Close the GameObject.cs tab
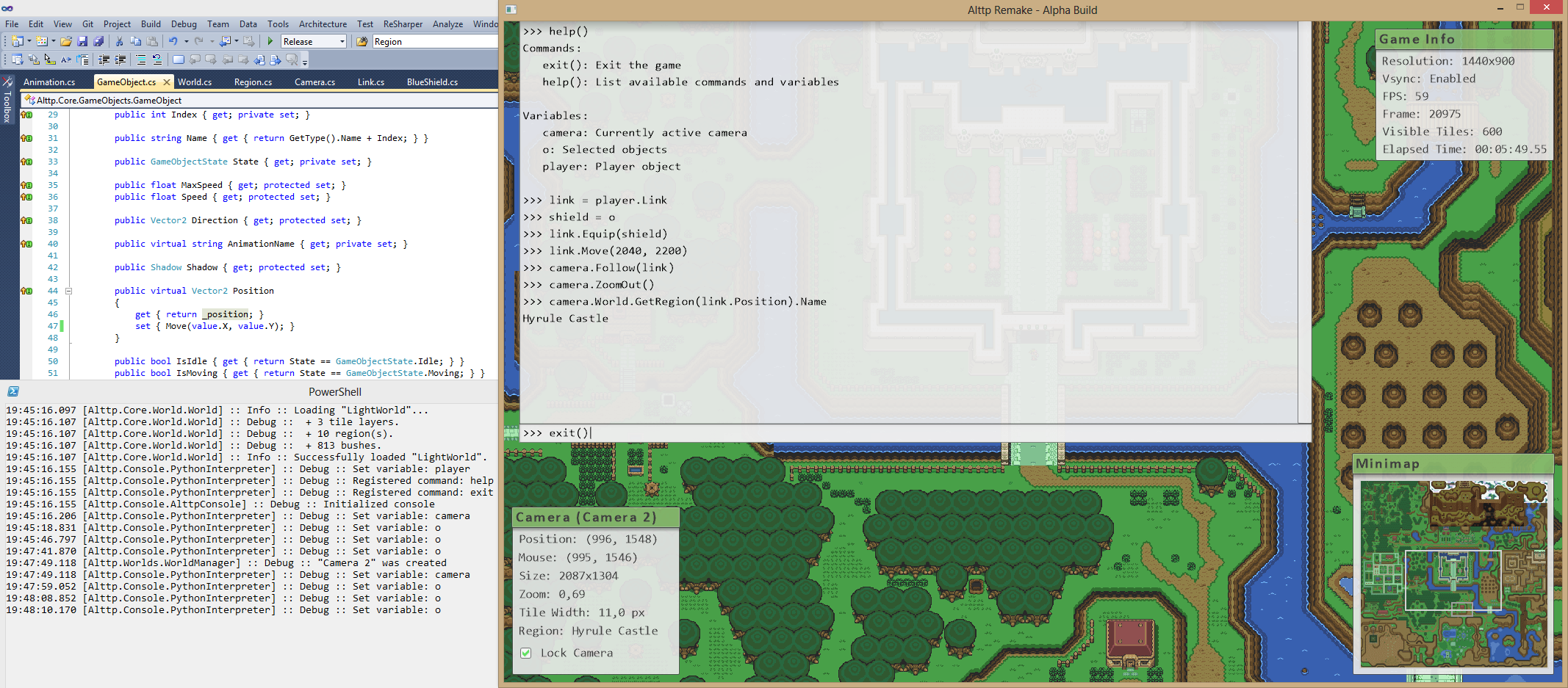1568x688 pixels. [167, 82]
